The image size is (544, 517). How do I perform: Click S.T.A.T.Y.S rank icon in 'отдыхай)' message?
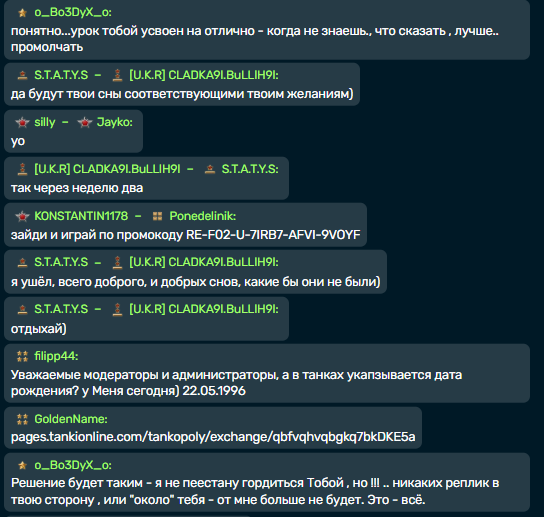point(23,309)
